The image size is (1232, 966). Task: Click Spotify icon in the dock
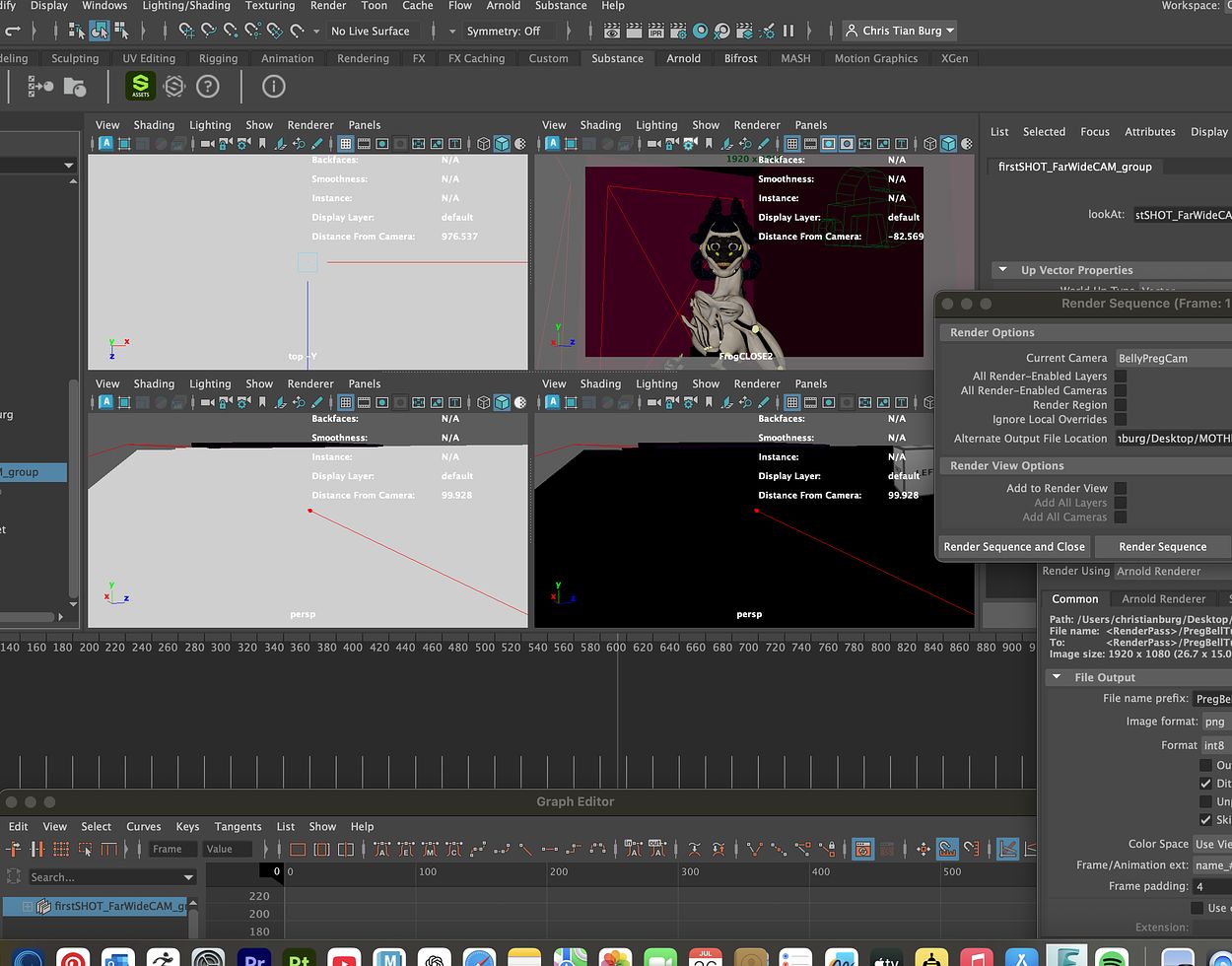(x=1112, y=958)
